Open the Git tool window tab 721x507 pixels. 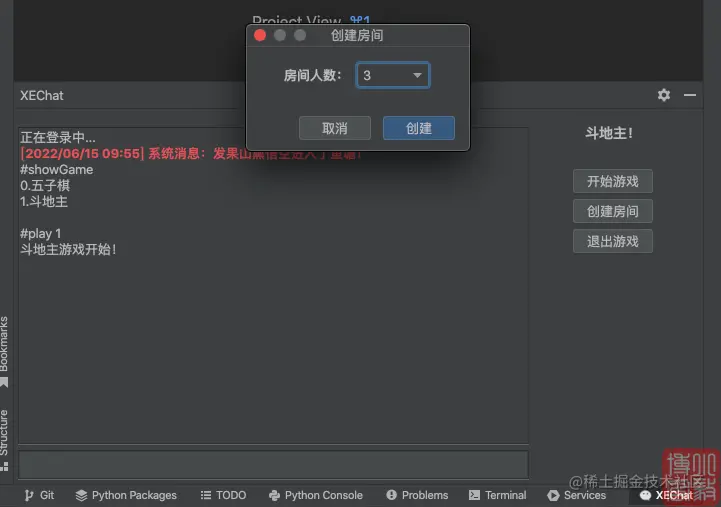[x=40, y=495]
